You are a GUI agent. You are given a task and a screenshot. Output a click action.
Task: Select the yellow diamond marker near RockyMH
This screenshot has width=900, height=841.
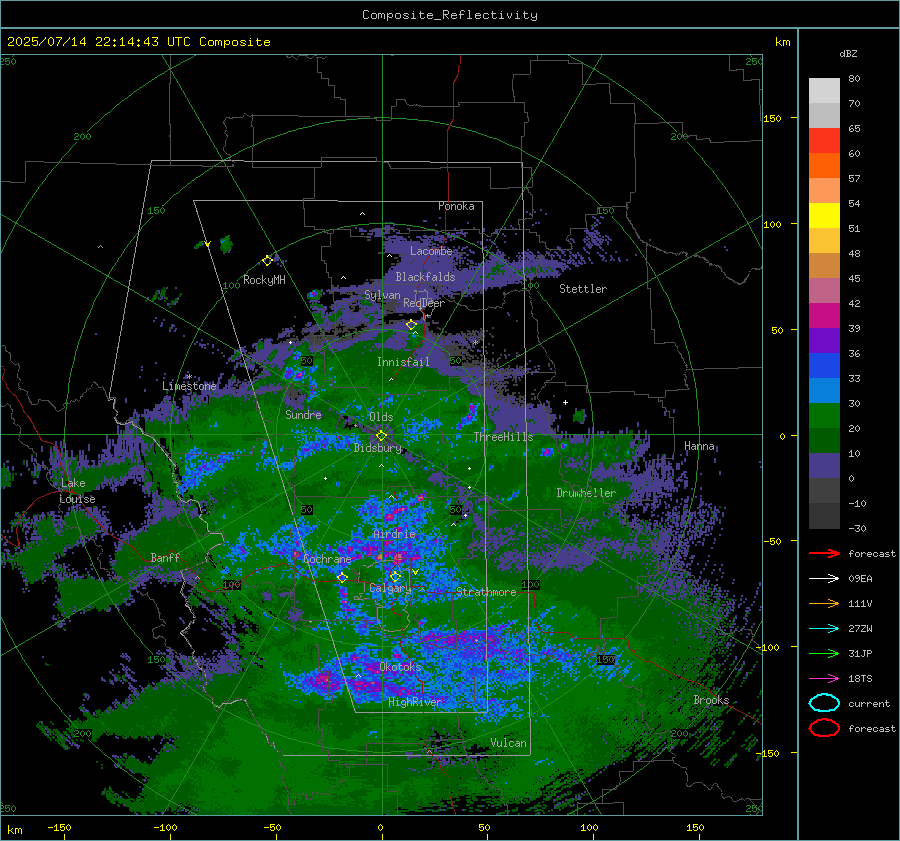[x=267, y=261]
